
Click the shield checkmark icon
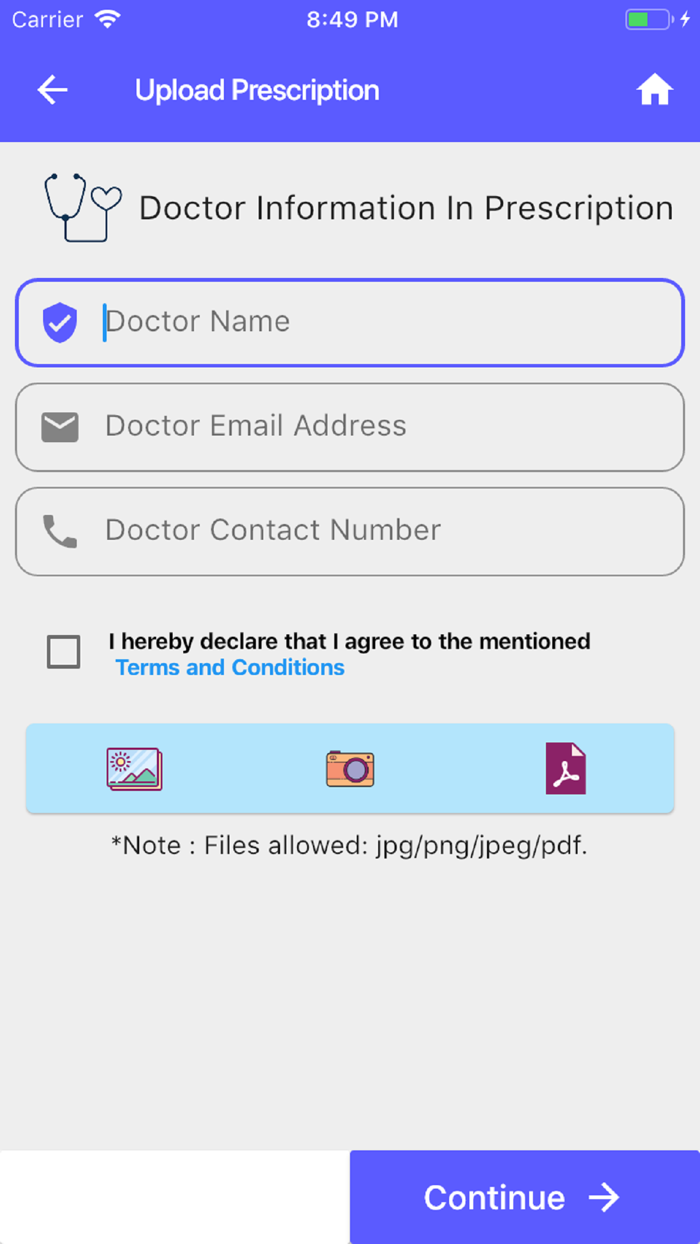tap(60, 323)
